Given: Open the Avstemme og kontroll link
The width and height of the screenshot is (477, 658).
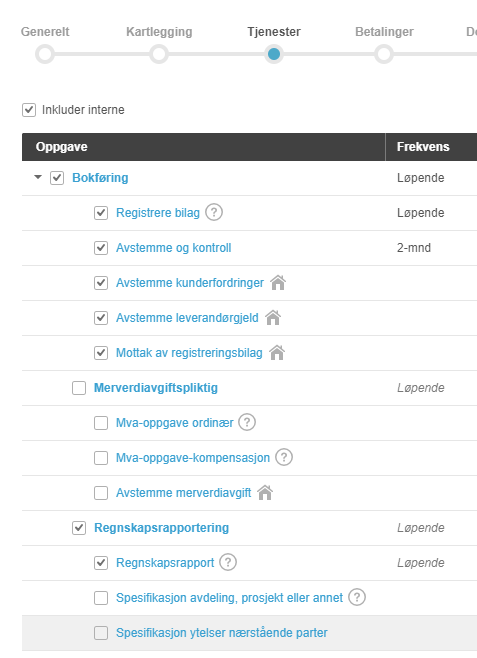Looking at the screenshot, I should 174,248.
